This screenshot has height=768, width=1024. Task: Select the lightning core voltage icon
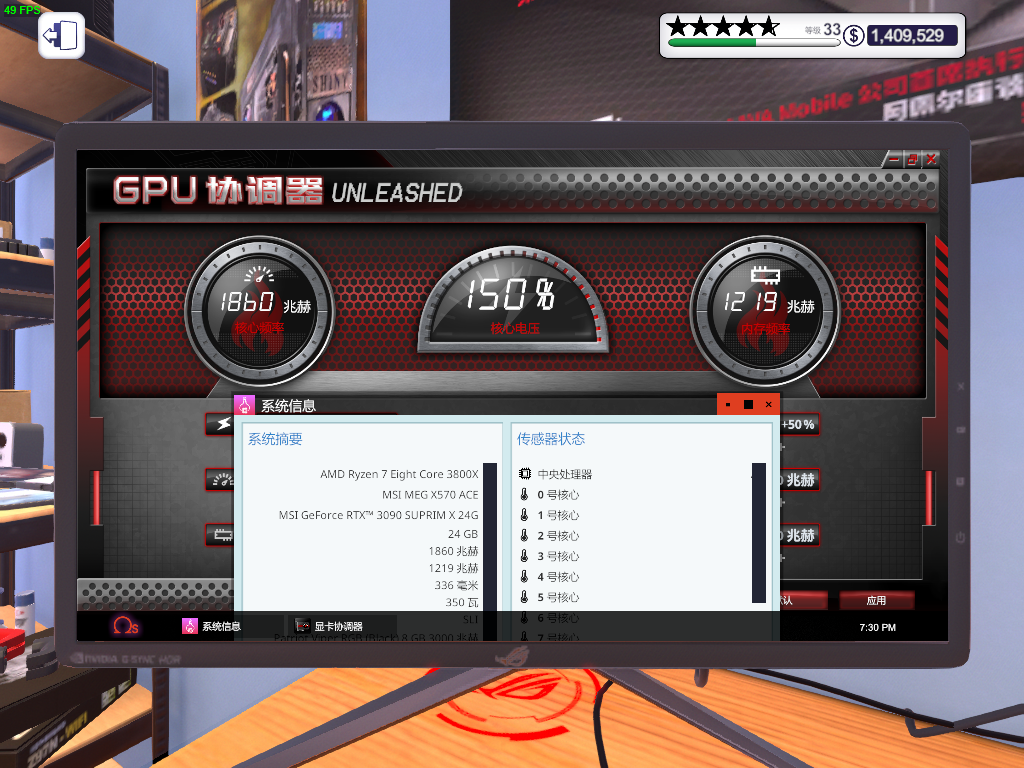[222, 424]
